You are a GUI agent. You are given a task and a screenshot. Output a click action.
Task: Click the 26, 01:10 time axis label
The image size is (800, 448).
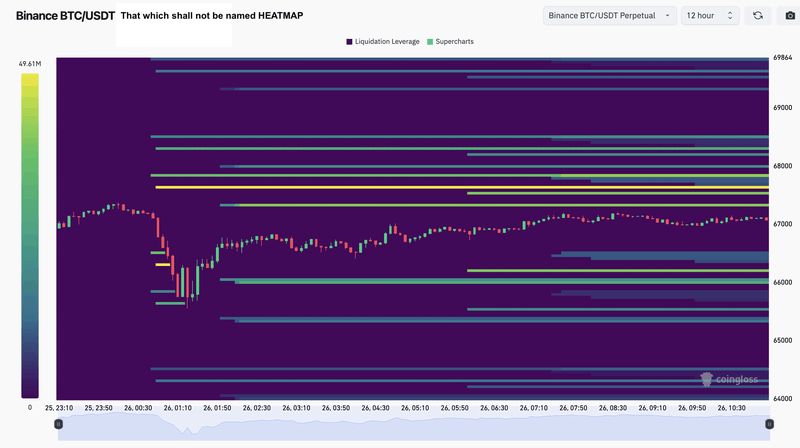click(x=178, y=408)
